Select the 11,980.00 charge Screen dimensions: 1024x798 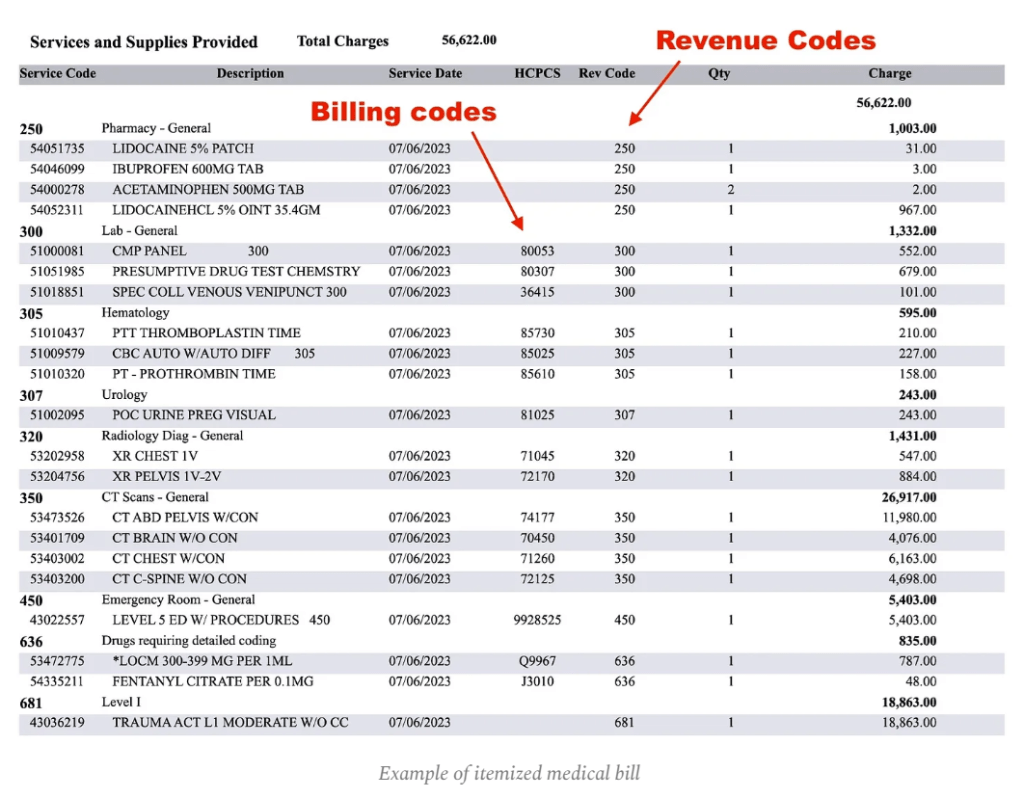click(x=909, y=518)
